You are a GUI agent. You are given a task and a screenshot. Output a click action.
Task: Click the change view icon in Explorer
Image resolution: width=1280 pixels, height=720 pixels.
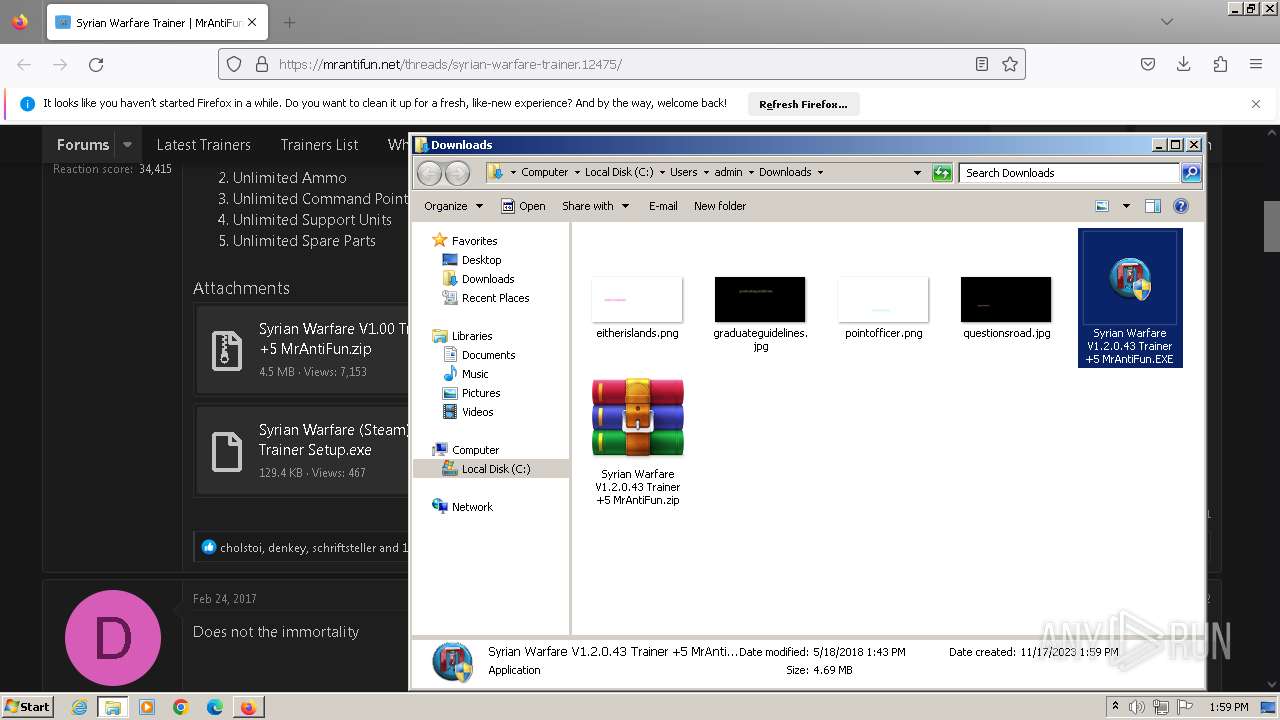(x=1102, y=206)
